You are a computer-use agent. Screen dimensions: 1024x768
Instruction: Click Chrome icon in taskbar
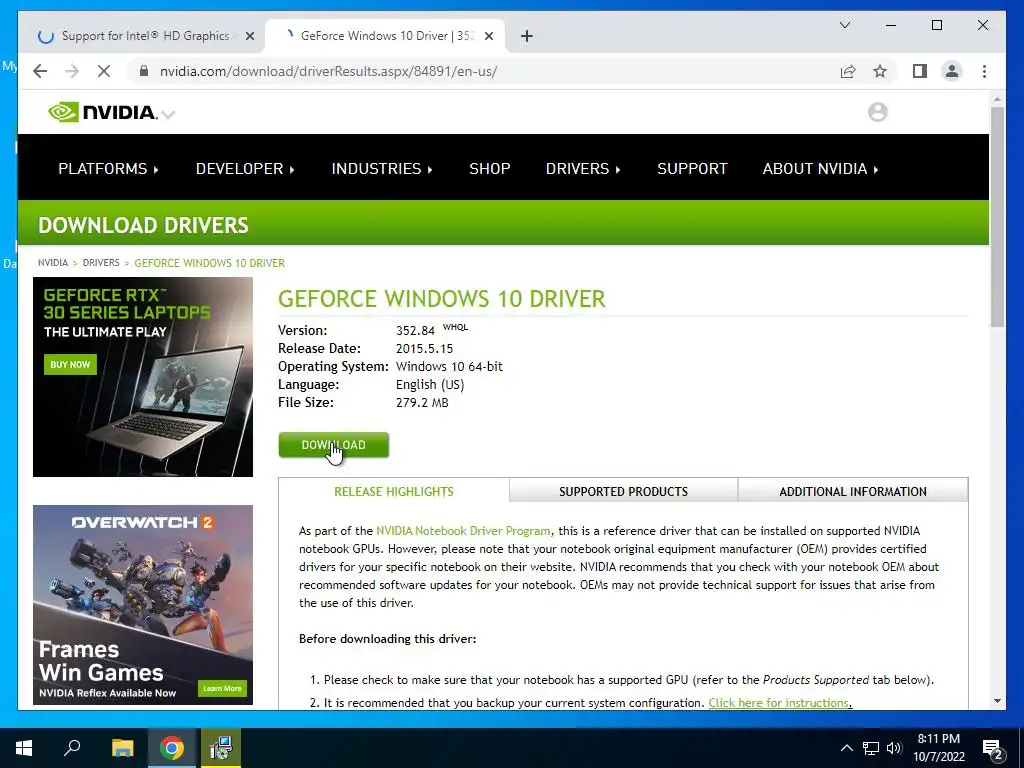(172, 748)
